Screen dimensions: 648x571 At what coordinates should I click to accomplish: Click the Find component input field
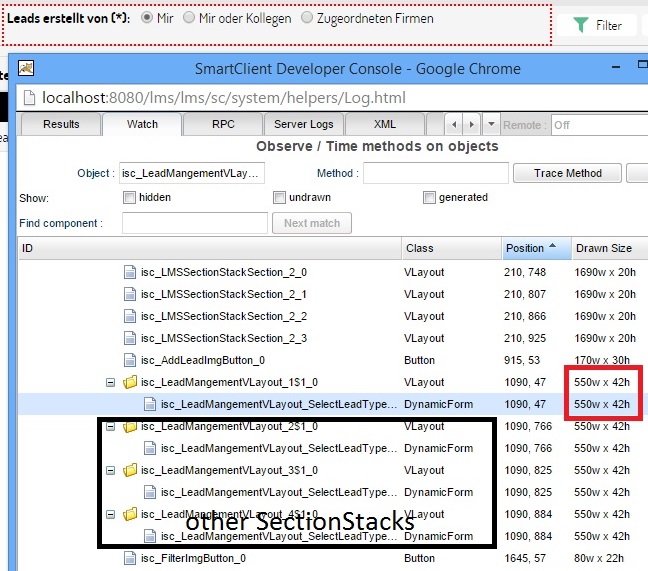(194, 223)
